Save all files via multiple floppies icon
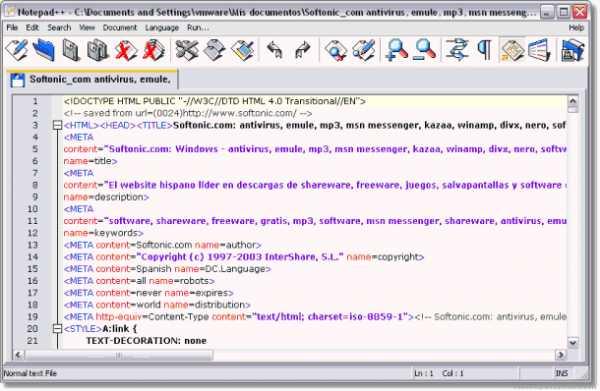Image resolution: width=600 pixels, height=391 pixels. tap(98, 50)
